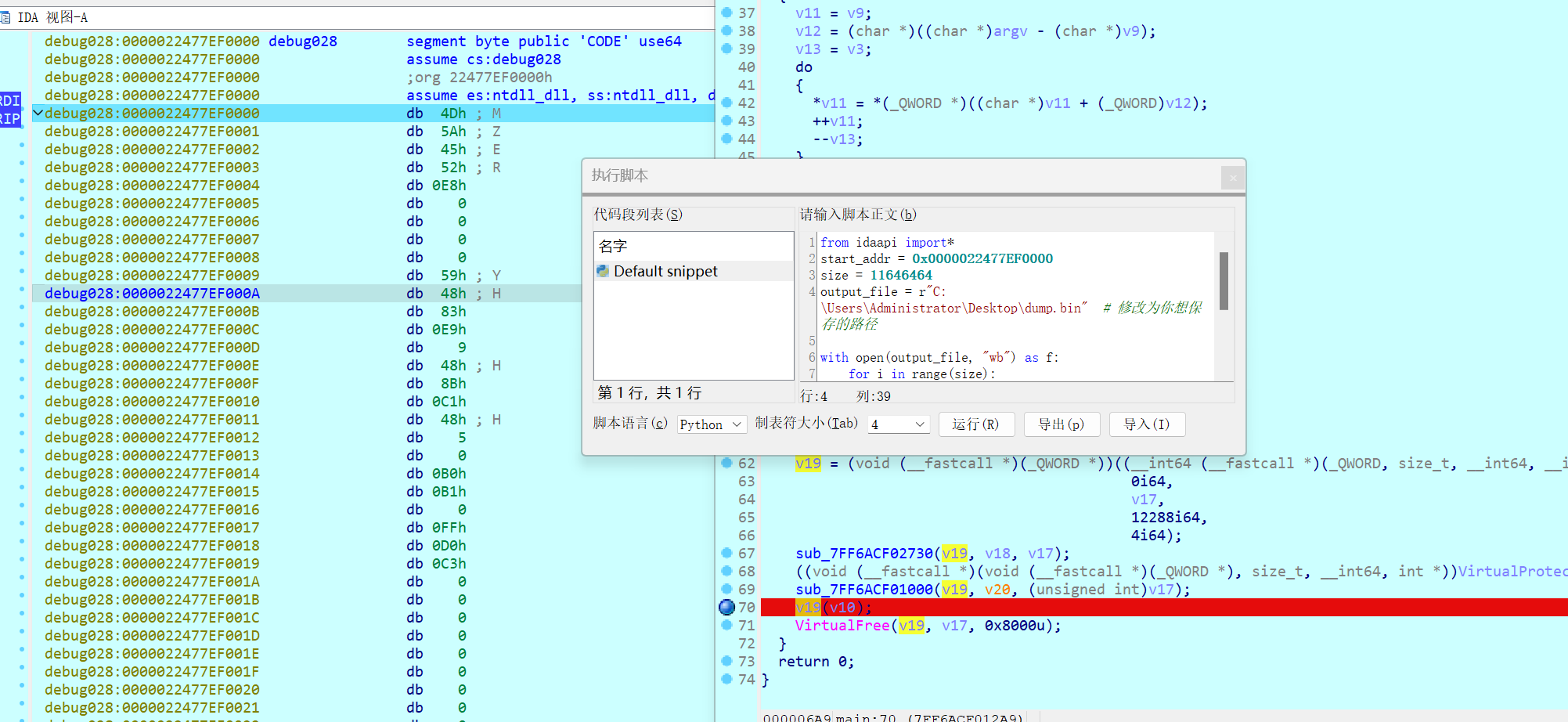1568x722 pixels.
Task: Click the 'from idaapi import*' script line
Action: (x=887, y=243)
